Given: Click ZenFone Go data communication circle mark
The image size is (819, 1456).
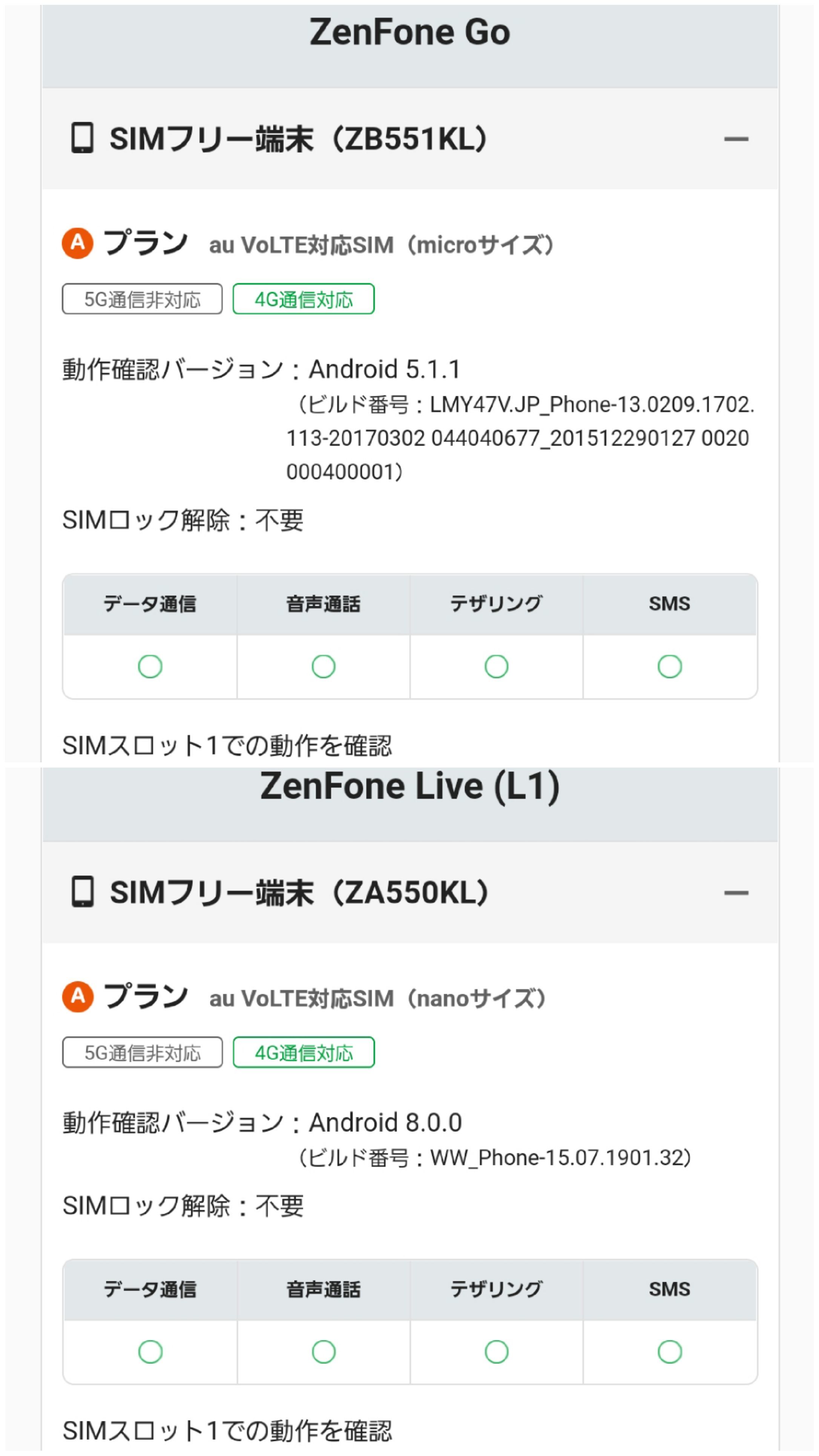Looking at the screenshot, I should (150, 667).
